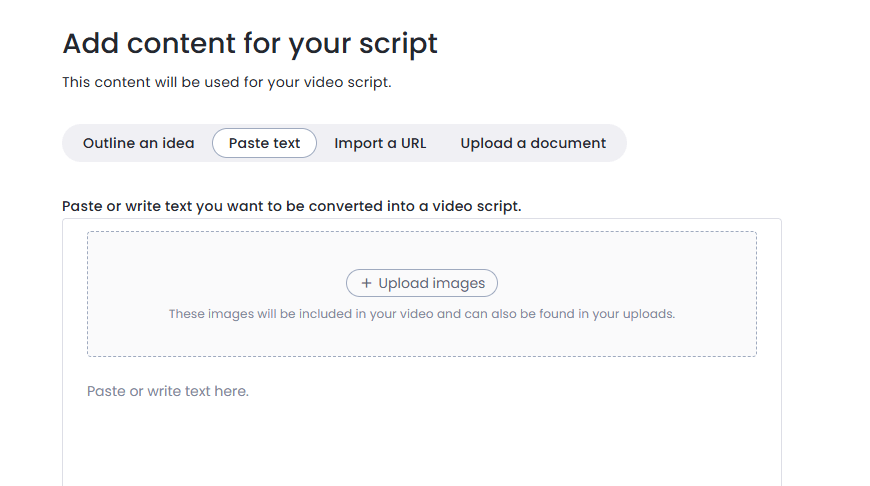This screenshot has width=870, height=486.
Task: Click the 'Upload images' label text
Action: [431, 284]
